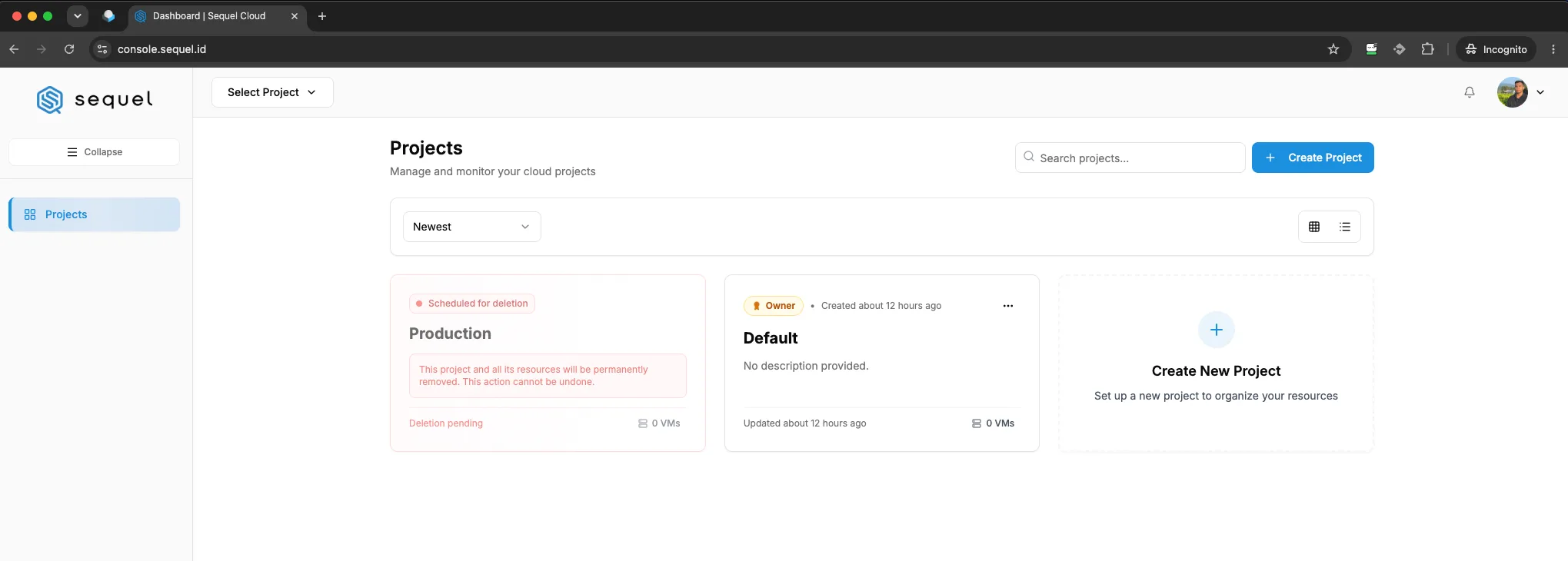Click the Create Project button
Screen dimensions: 1568x561
(1313, 158)
